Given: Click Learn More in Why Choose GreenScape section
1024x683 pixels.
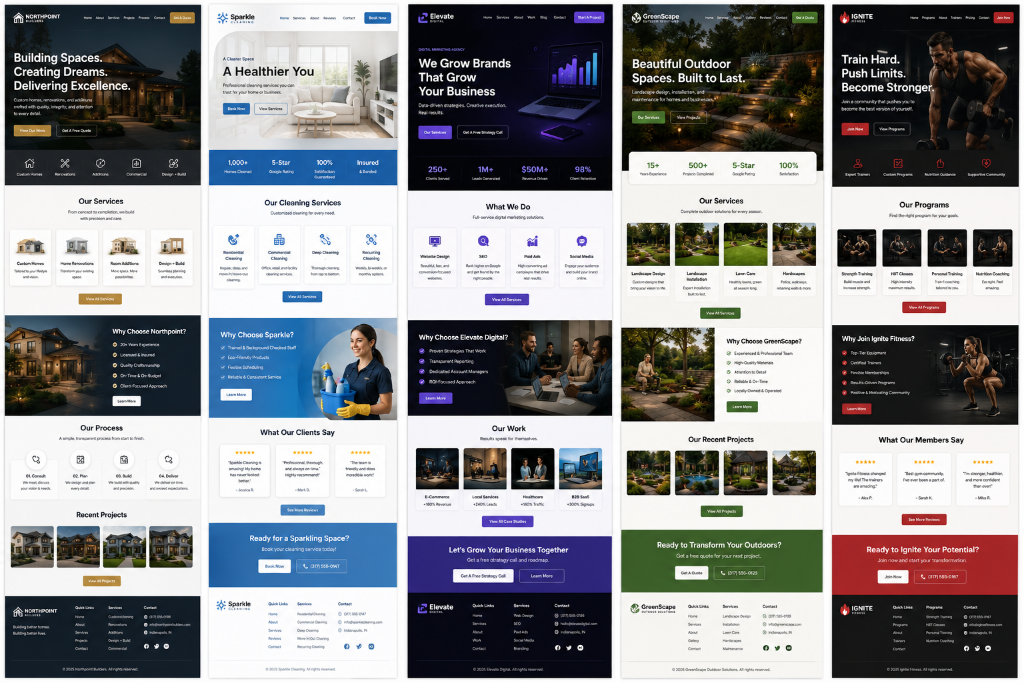Looking at the screenshot, I should [x=742, y=407].
